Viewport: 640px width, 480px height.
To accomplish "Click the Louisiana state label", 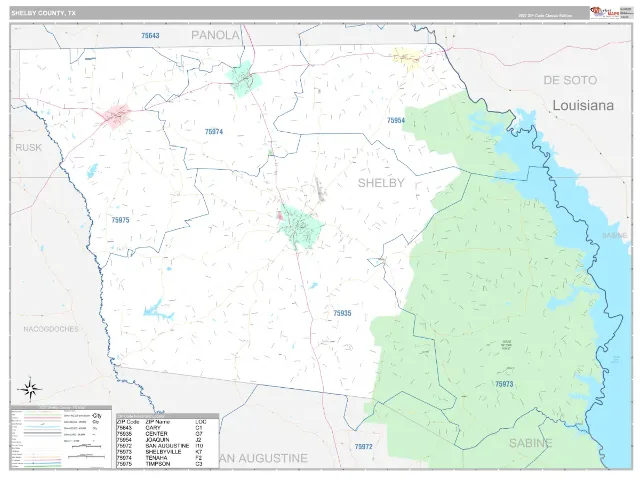I will (583, 105).
